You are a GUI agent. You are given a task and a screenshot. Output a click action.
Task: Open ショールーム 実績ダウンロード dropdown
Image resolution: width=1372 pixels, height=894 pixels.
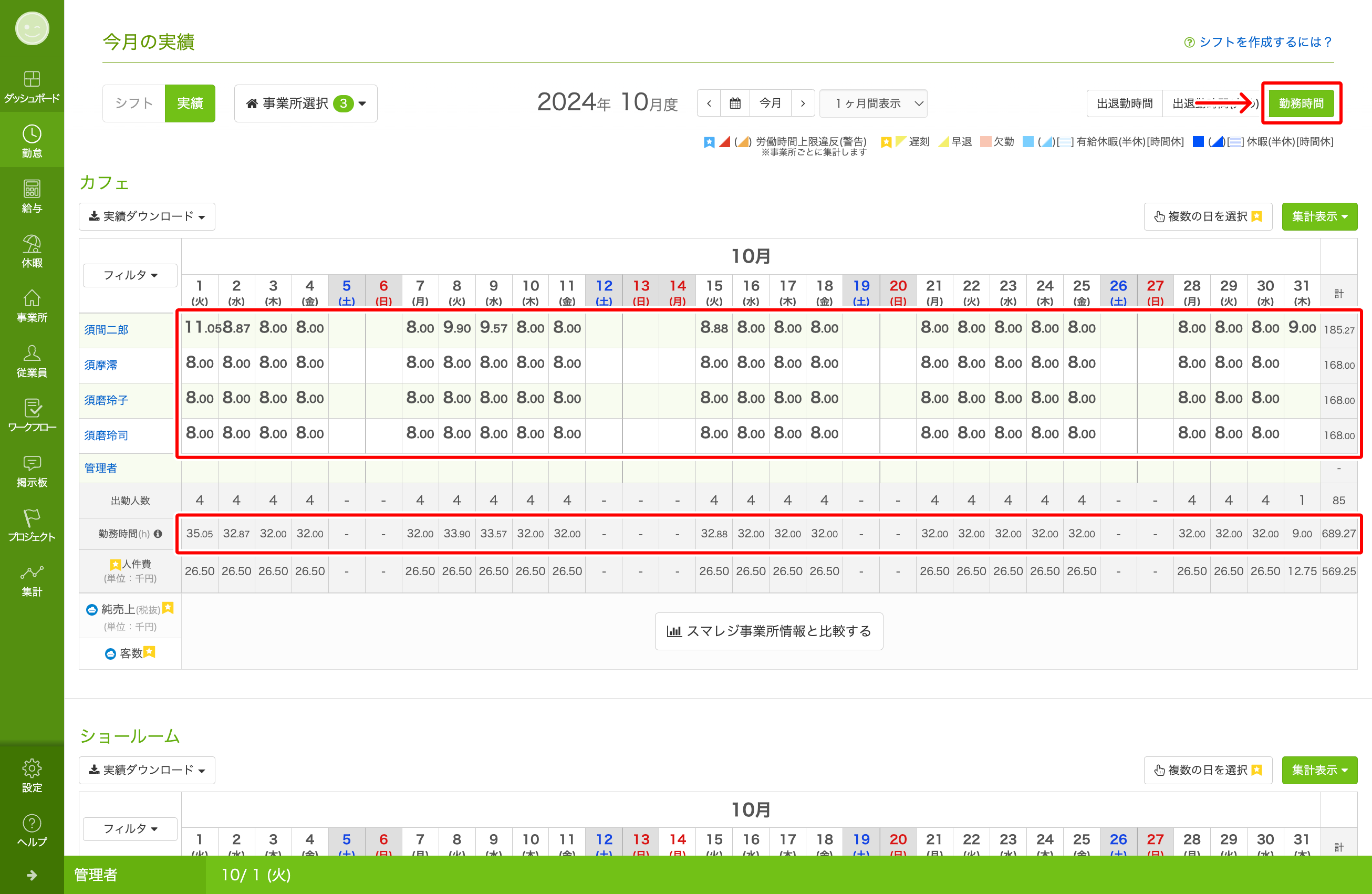[147, 770]
